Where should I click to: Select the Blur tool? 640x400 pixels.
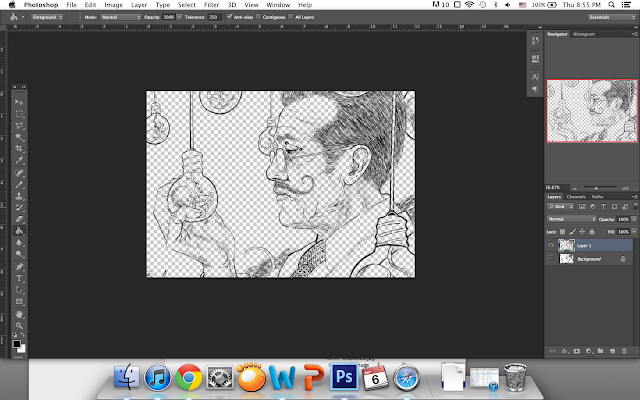[19, 242]
